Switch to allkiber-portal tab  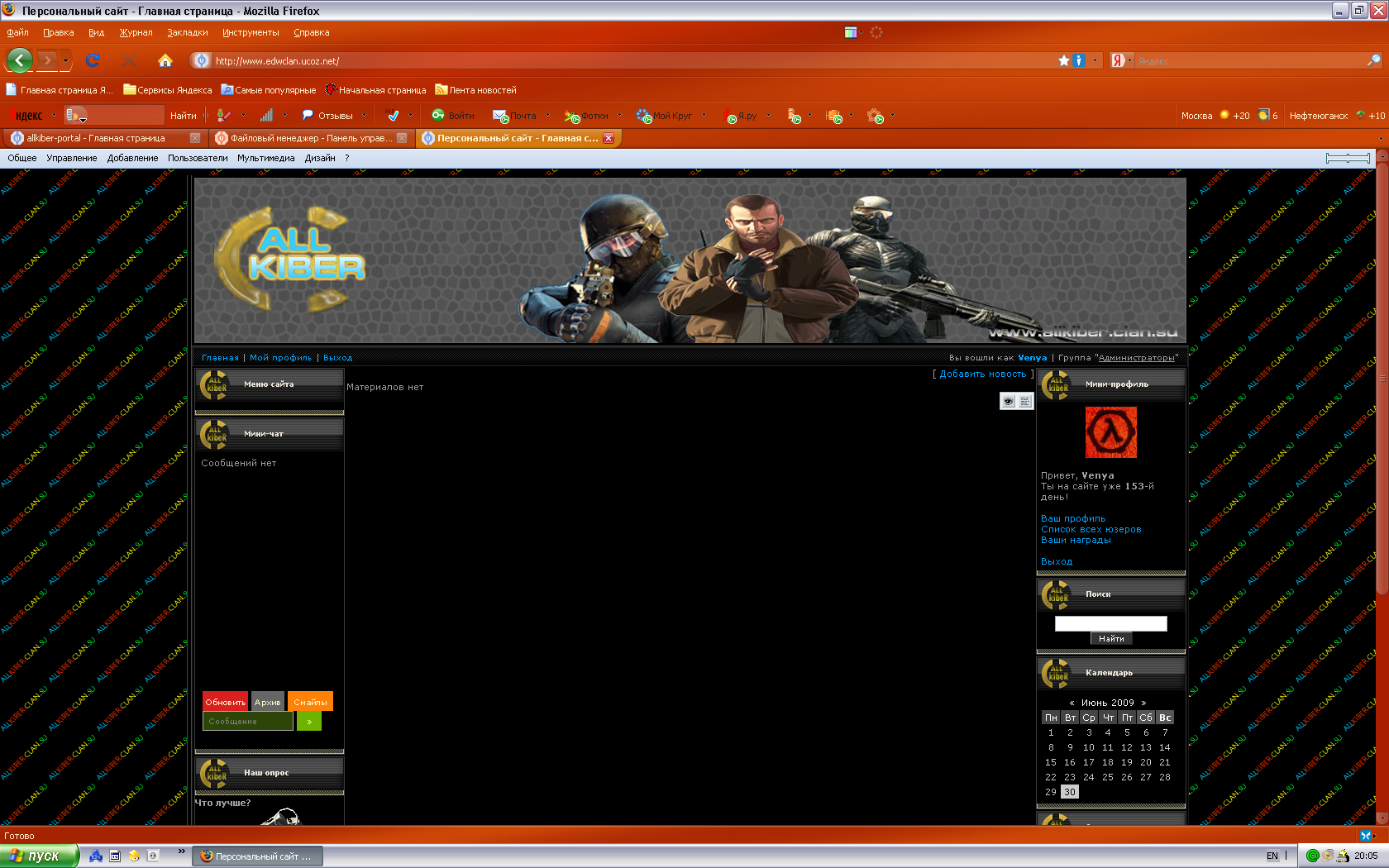(x=103, y=138)
